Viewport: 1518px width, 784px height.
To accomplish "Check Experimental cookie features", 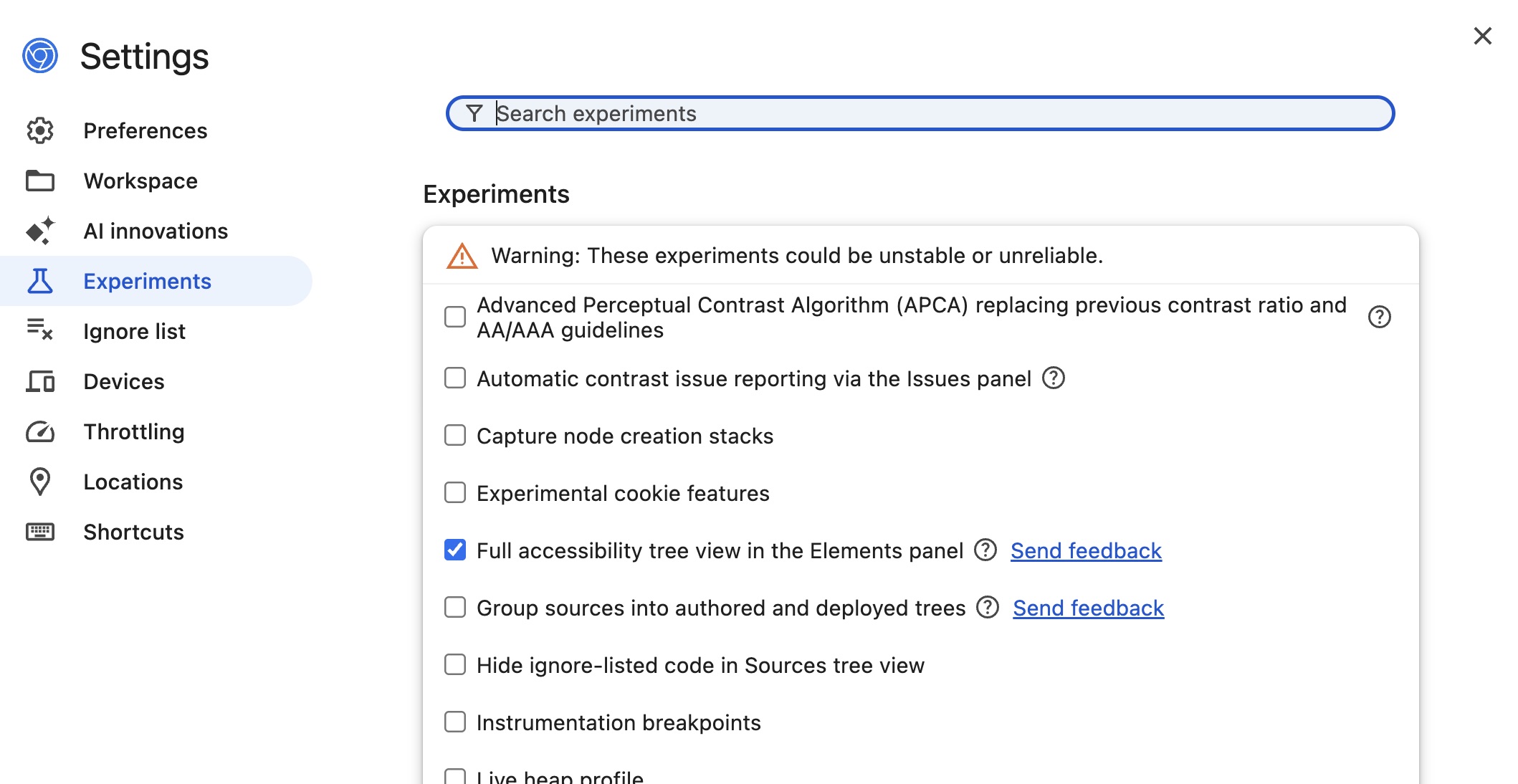I will [455, 492].
